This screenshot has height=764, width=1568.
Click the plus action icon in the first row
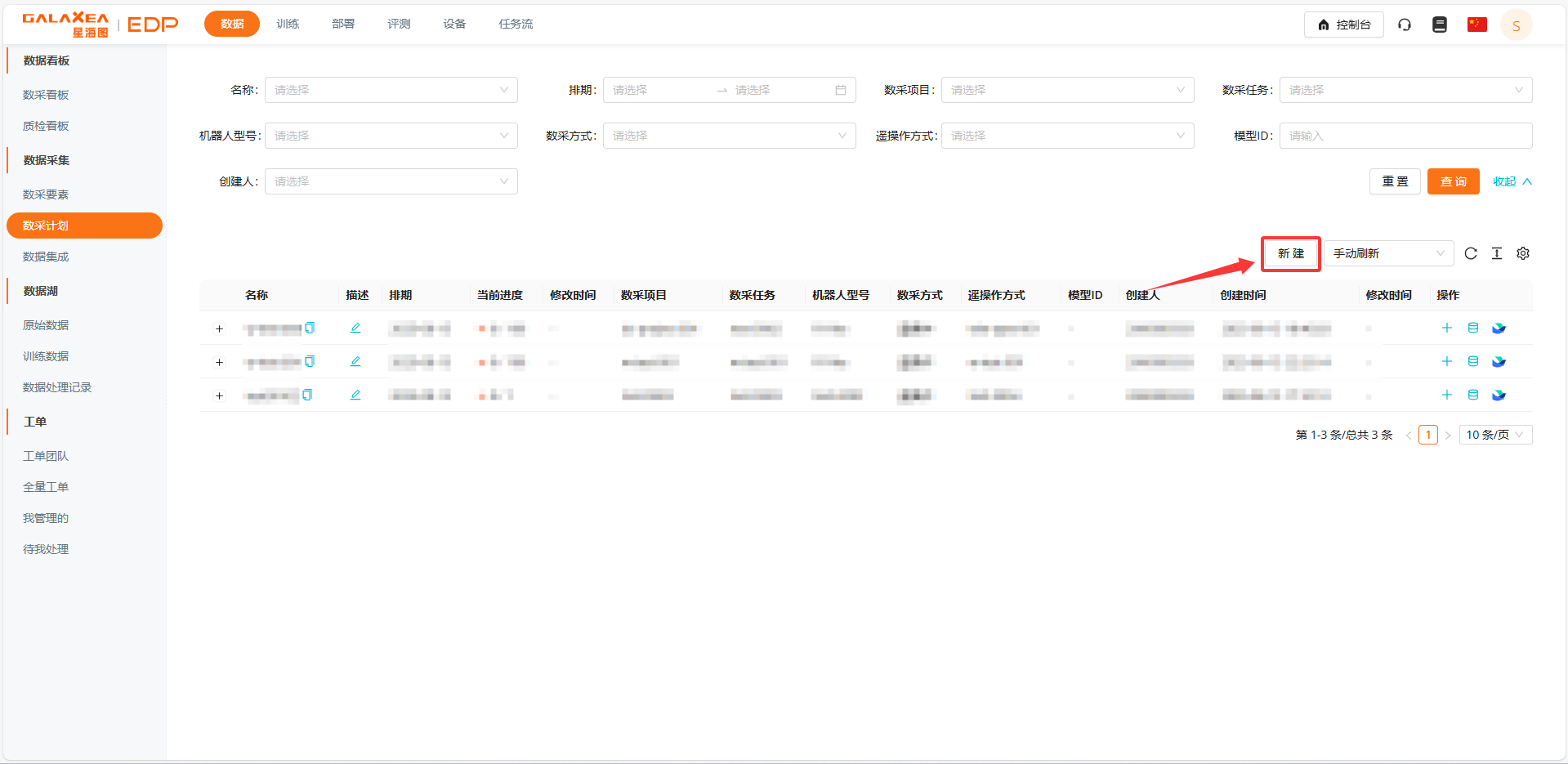pyautogui.click(x=1447, y=328)
